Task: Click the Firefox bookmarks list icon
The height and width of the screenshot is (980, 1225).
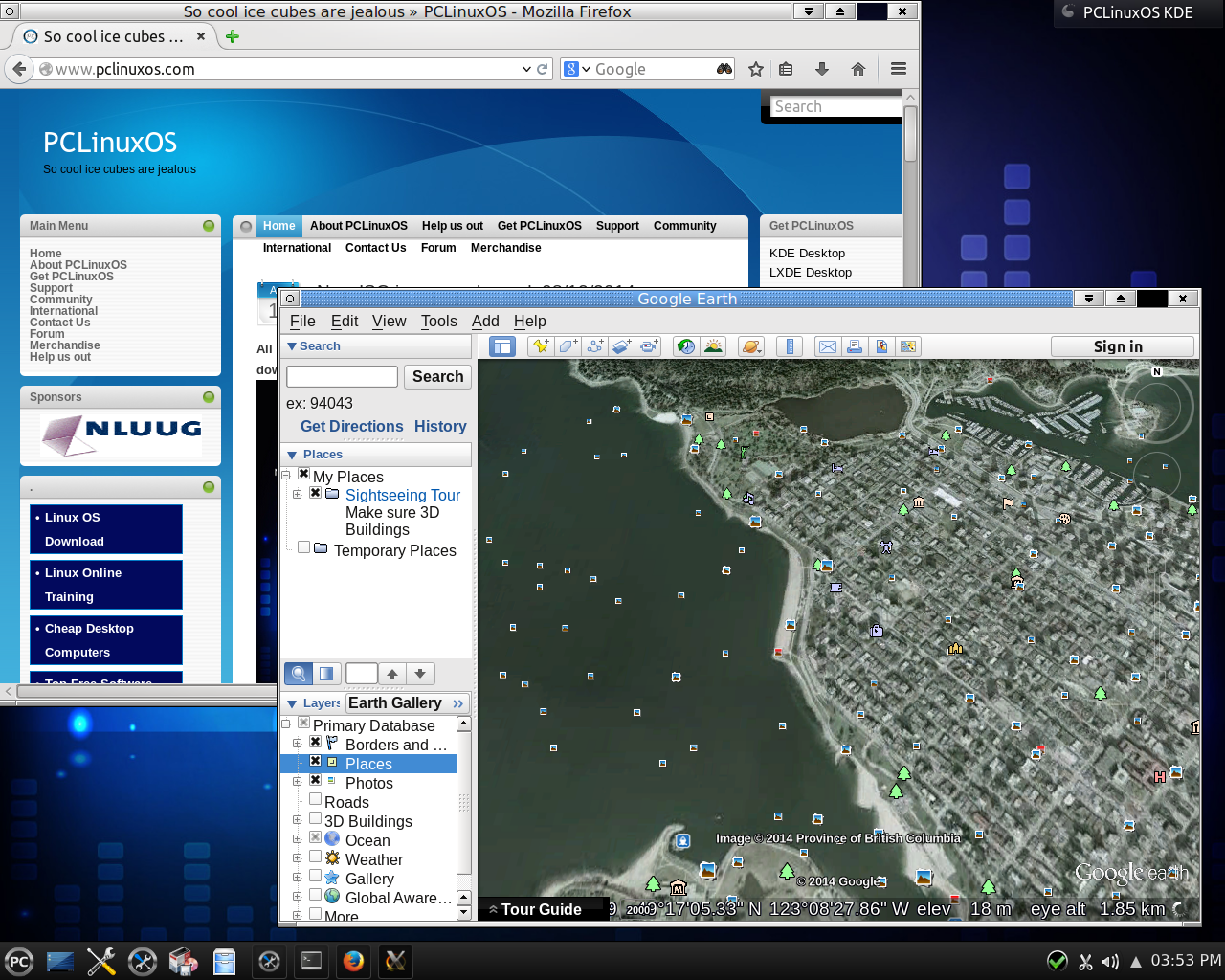Action: click(786, 69)
